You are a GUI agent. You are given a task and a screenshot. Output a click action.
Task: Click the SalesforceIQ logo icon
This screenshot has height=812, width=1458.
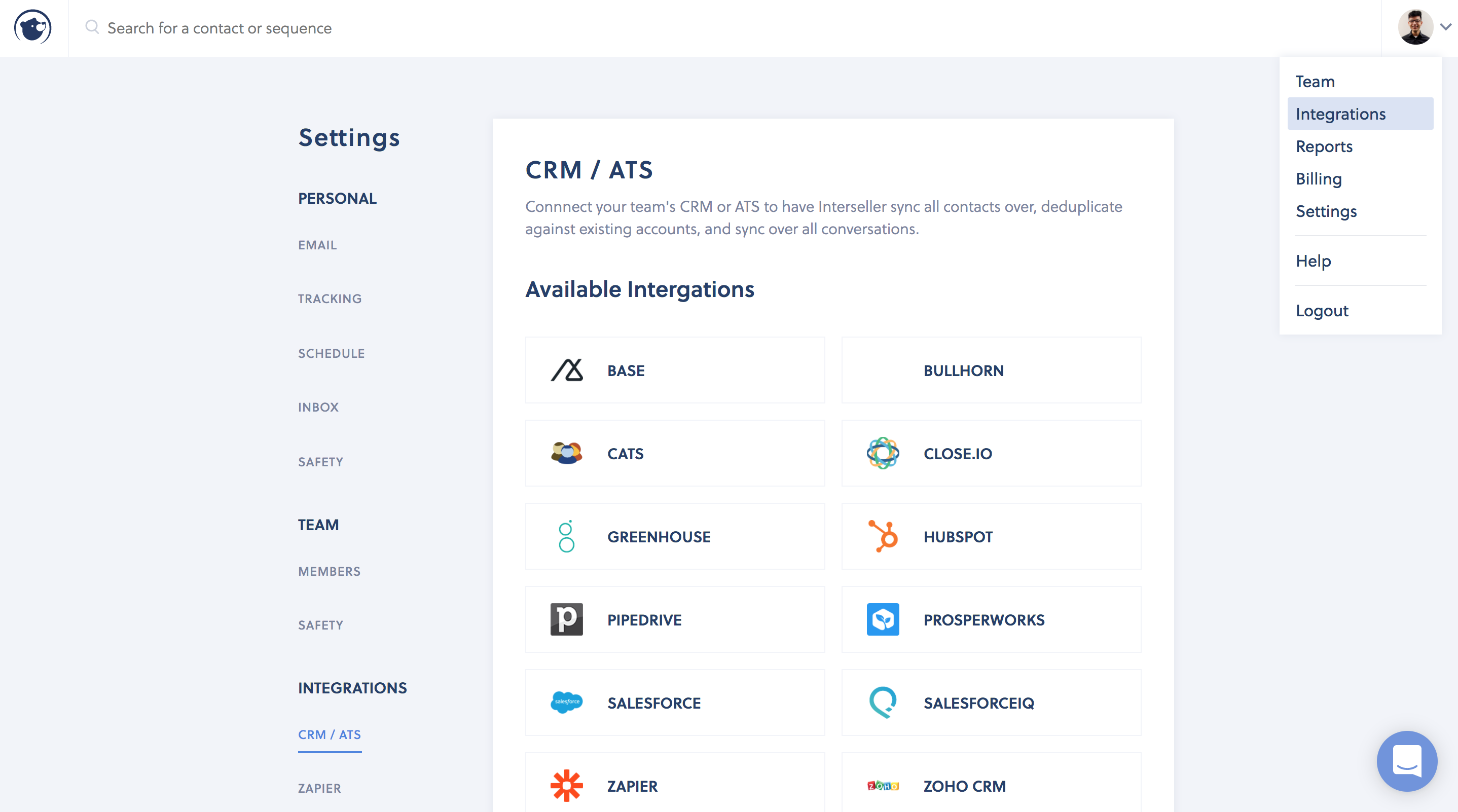883,702
